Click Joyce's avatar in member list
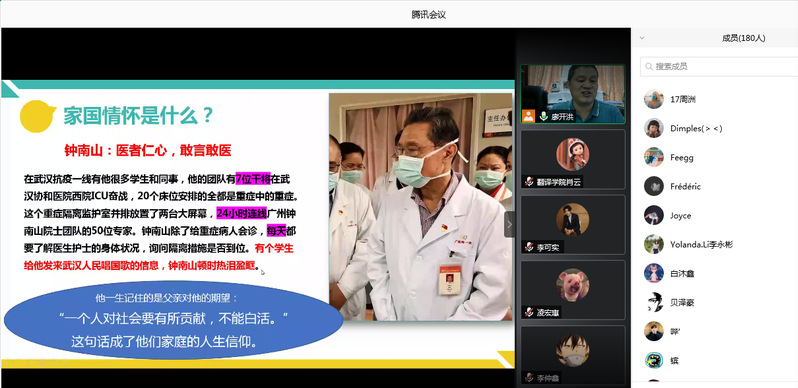 coord(653,215)
